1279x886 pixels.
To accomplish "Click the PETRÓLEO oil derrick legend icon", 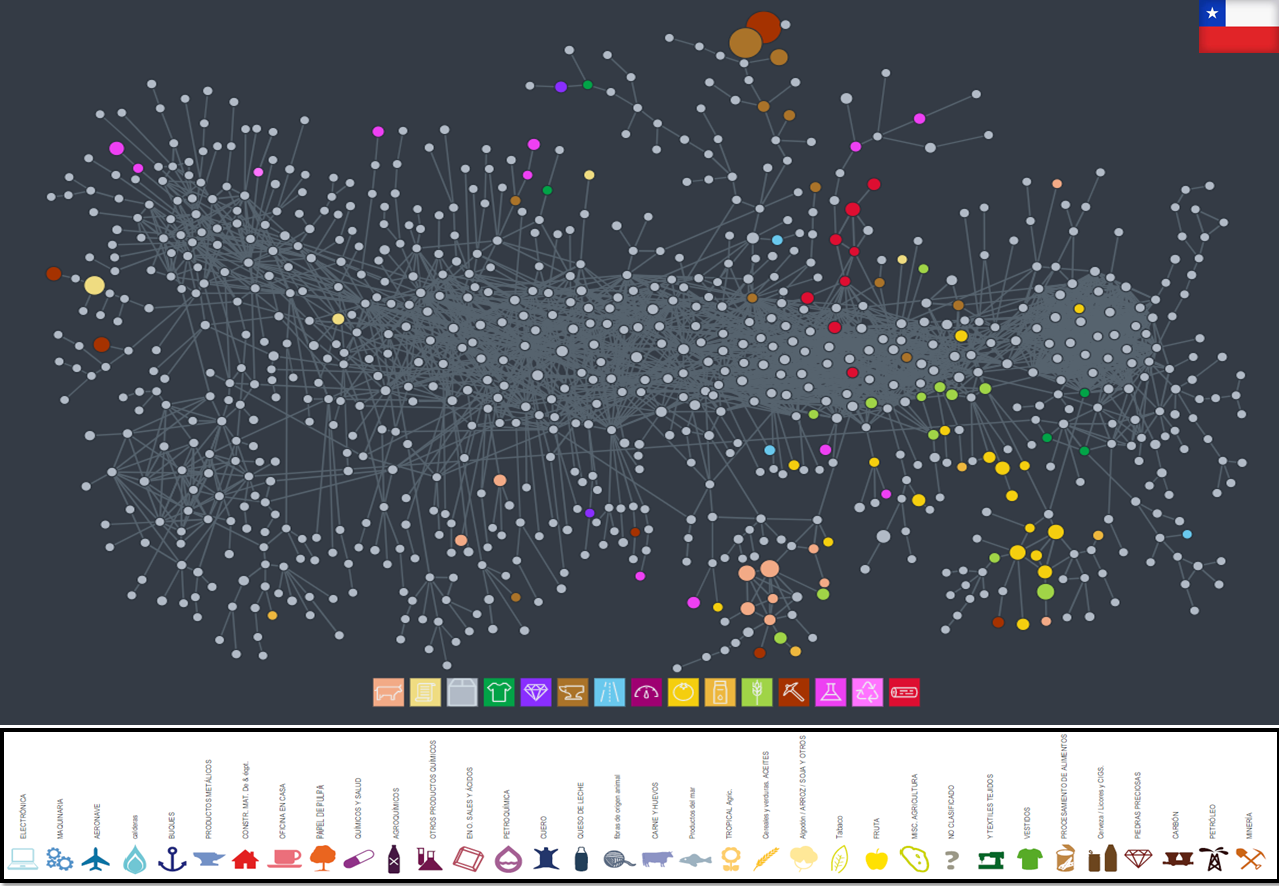I will [1213, 859].
